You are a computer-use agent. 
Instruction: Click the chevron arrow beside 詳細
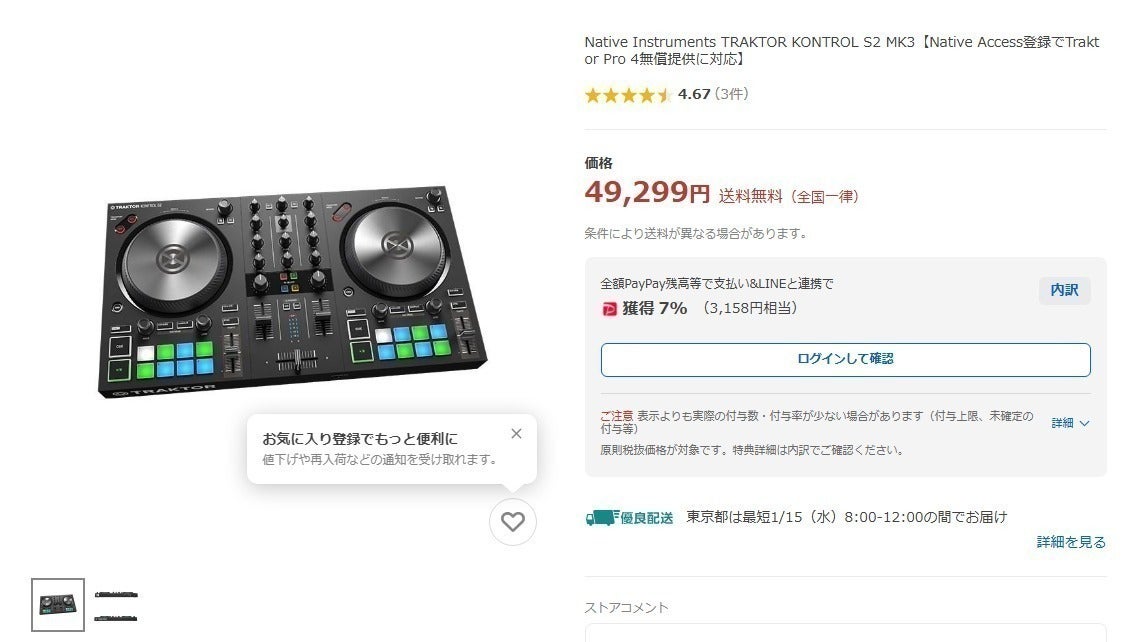1085,423
